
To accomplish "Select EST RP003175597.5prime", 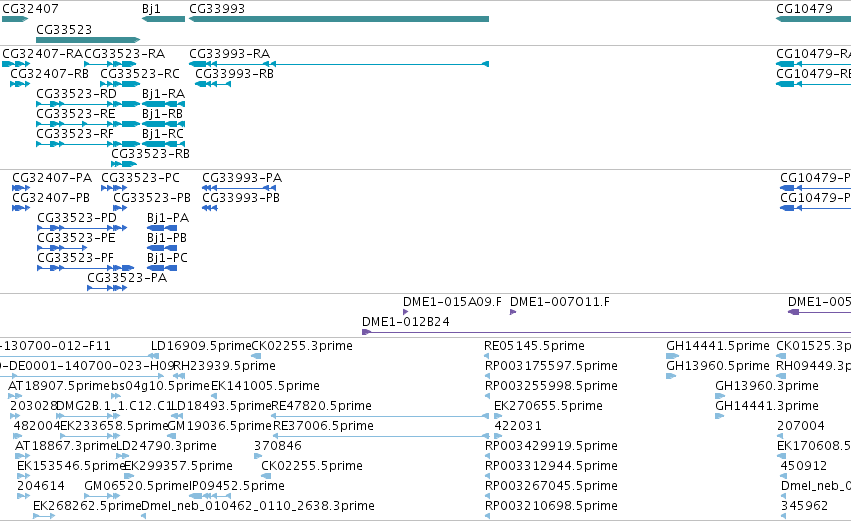I will pyautogui.click(x=551, y=366).
